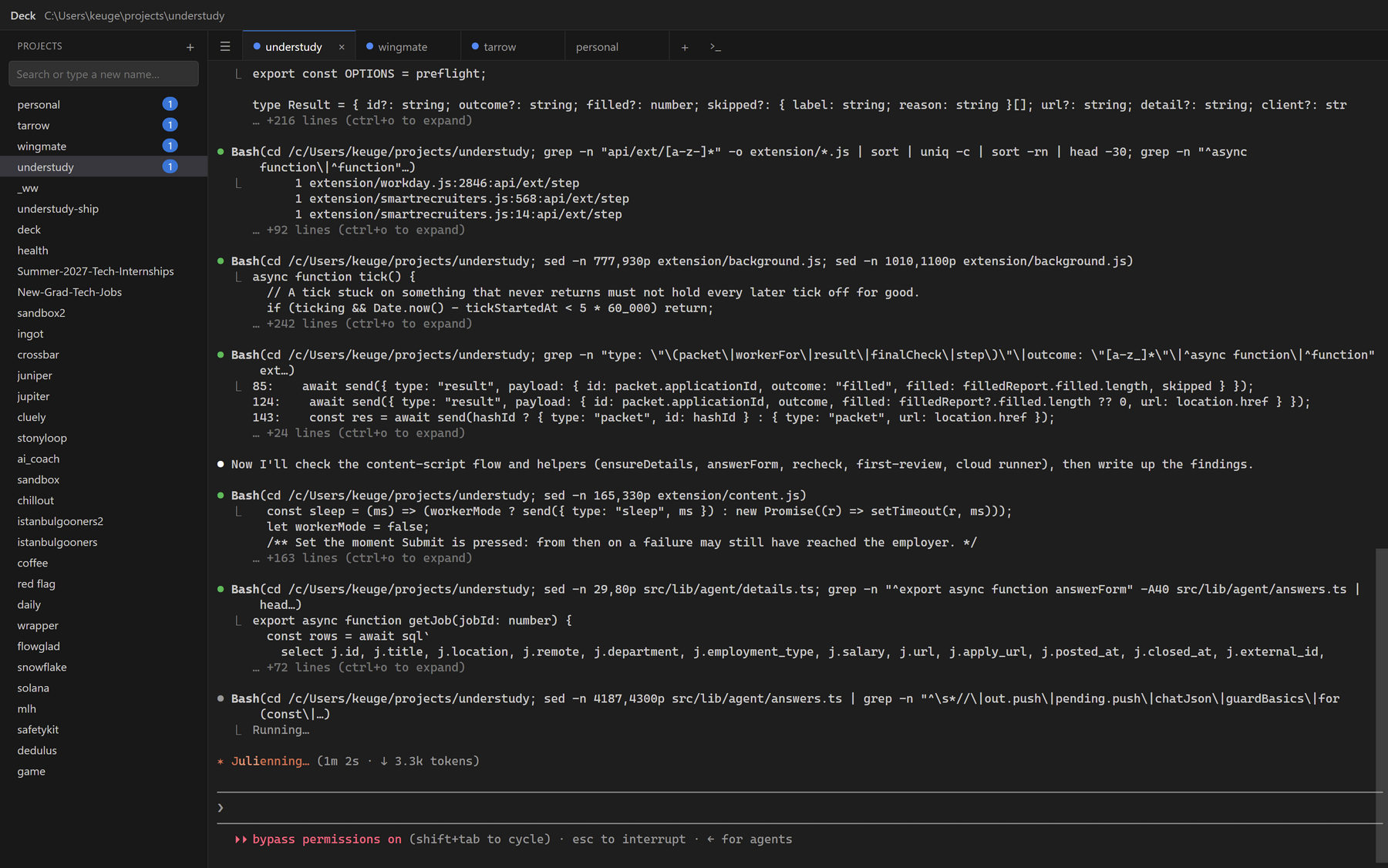Click '+216 lines (ctrl+o to expand)' text
Image resolution: width=1388 pixels, height=868 pixels.
pyautogui.click(x=369, y=120)
